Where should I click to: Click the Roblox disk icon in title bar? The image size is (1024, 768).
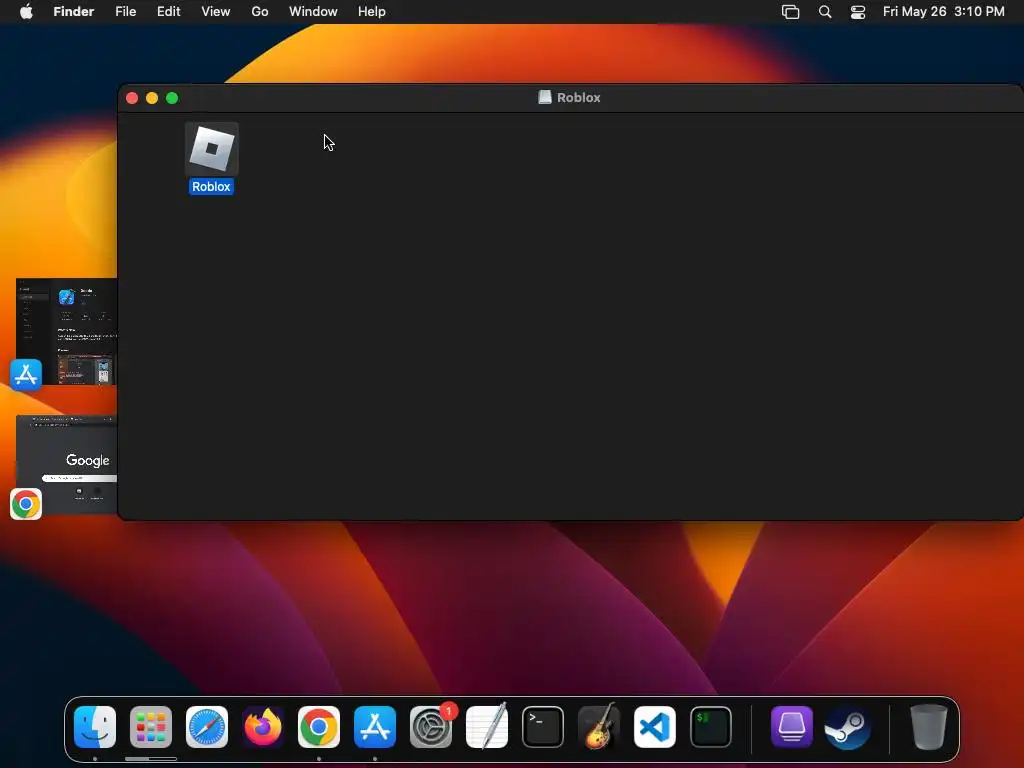(x=545, y=97)
